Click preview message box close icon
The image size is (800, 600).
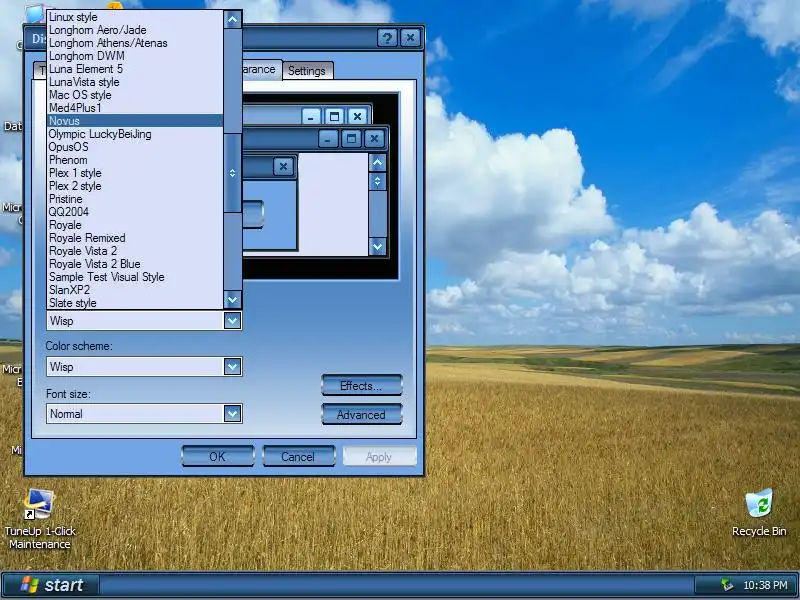pyautogui.click(x=283, y=166)
